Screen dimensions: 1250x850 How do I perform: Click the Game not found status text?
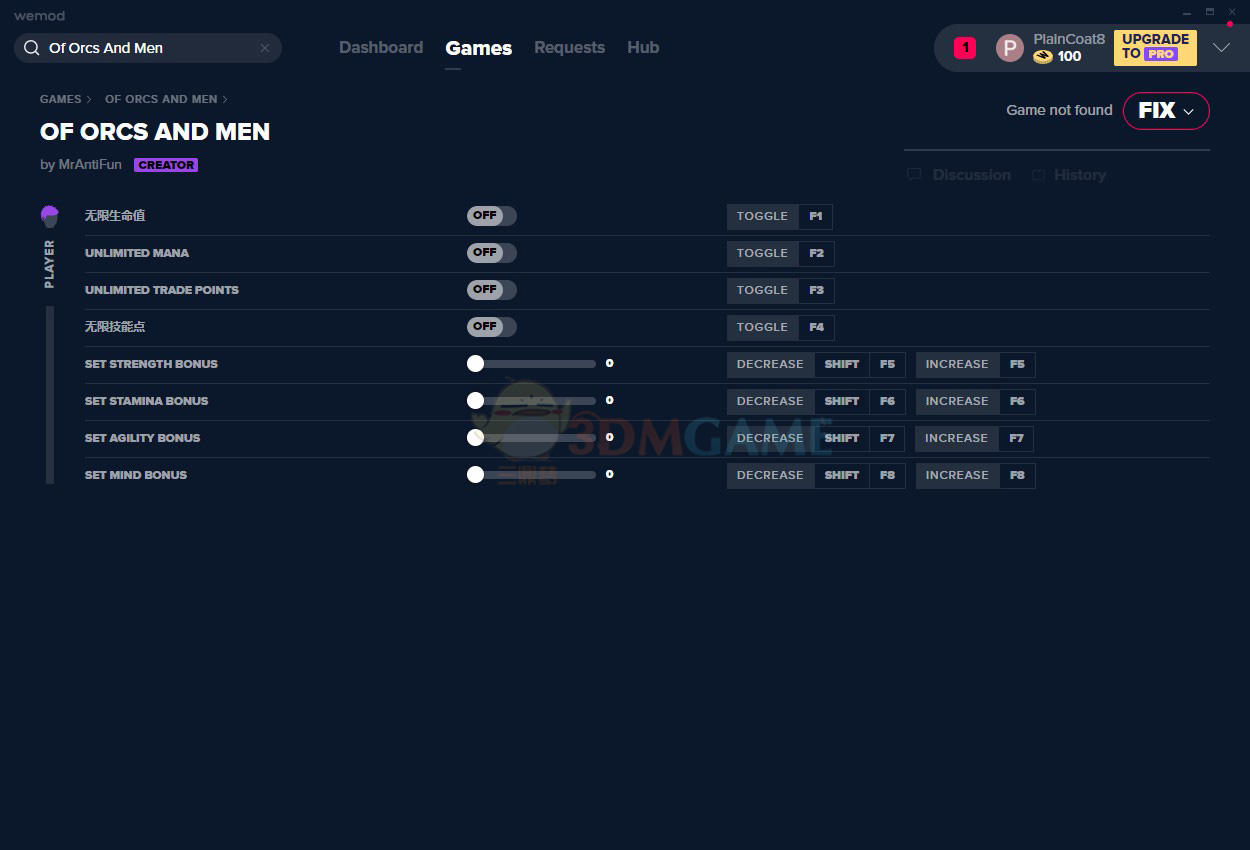pyautogui.click(x=1059, y=111)
